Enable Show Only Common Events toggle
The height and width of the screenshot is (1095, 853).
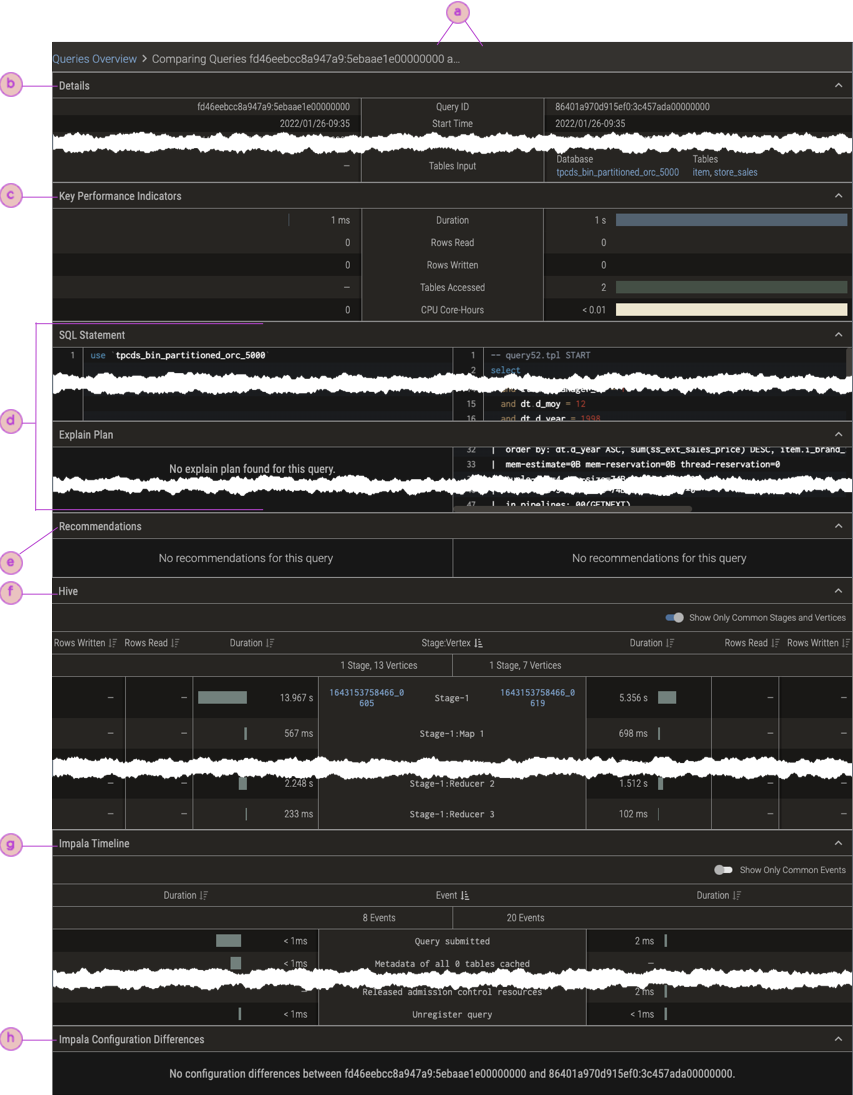[x=724, y=870]
